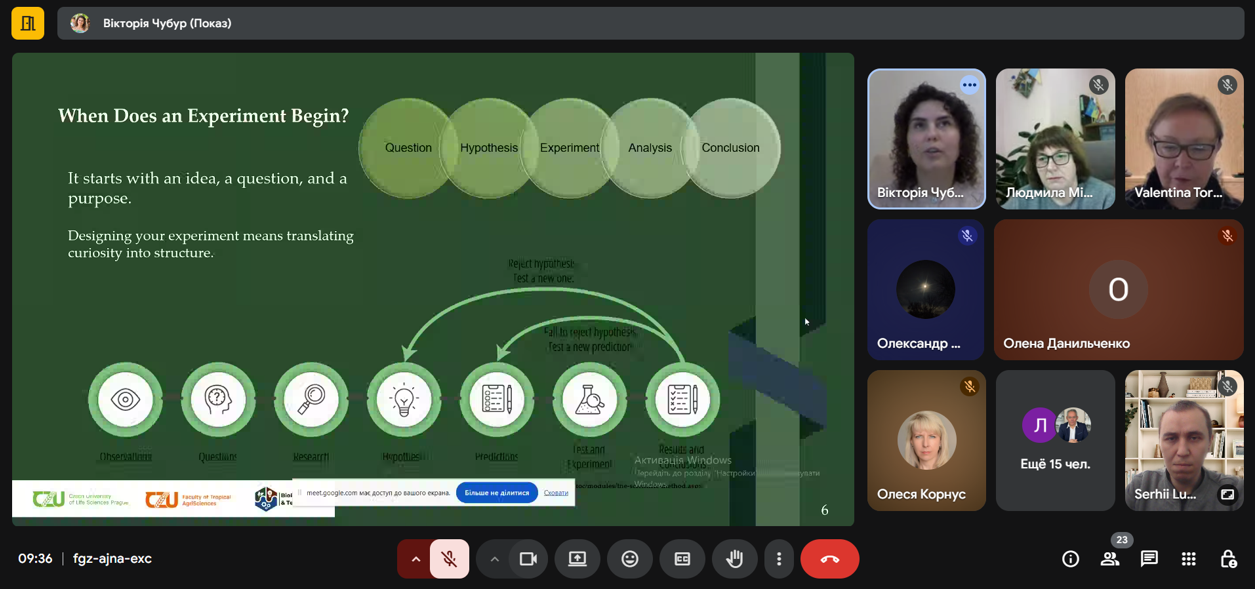Click the share screen present button

coord(577,559)
